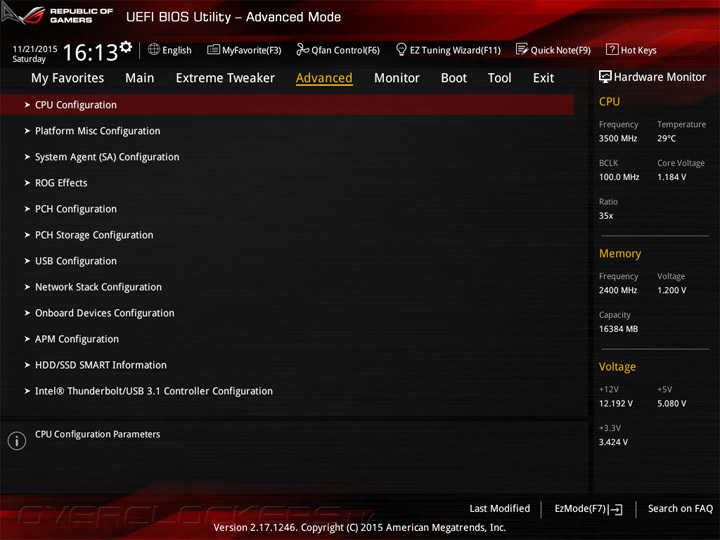Click the EZ Tuning Wizard bulb icon
This screenshot has width=720, height=540.
tap(401, 49)
